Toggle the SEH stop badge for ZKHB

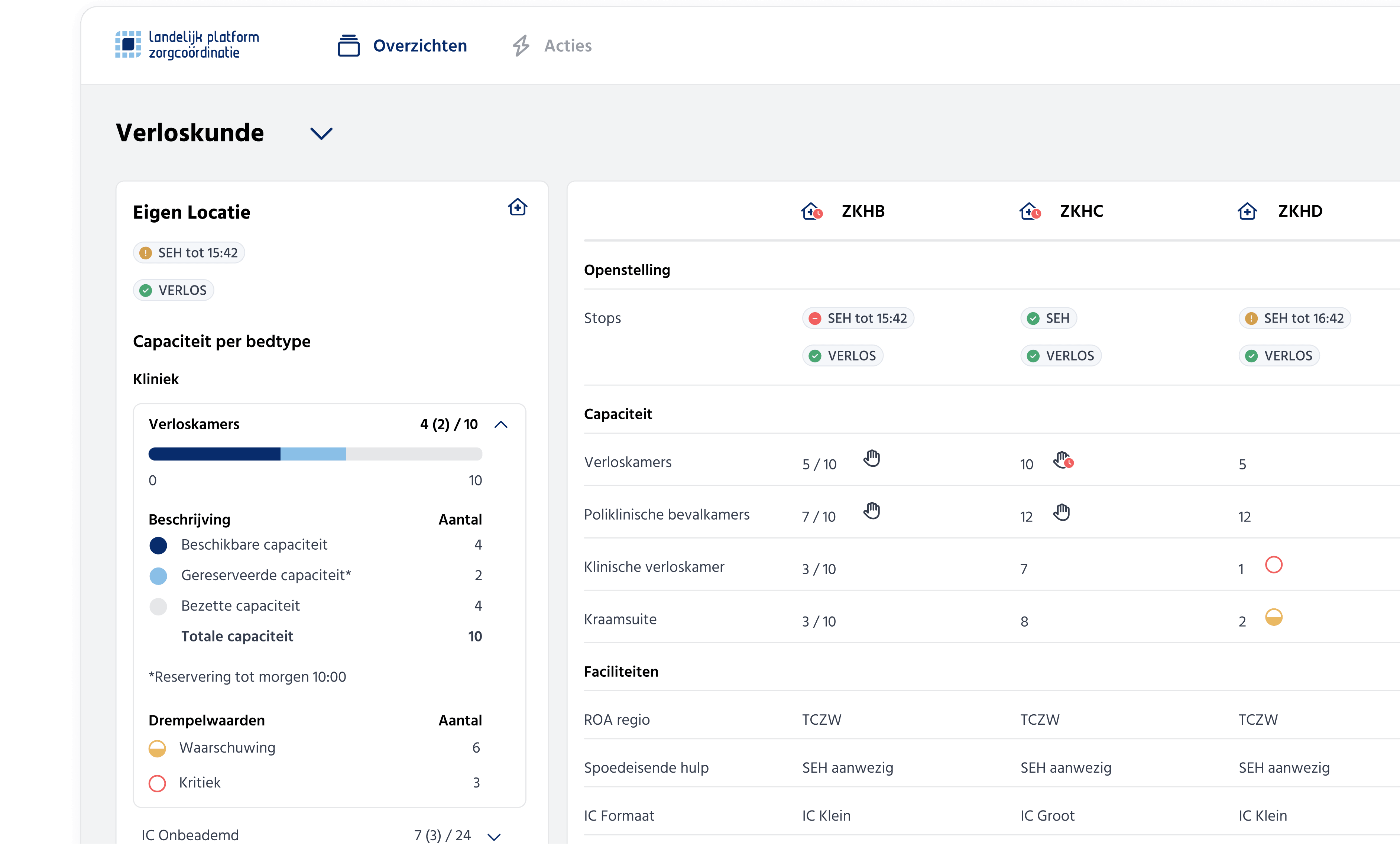[858, 318]
